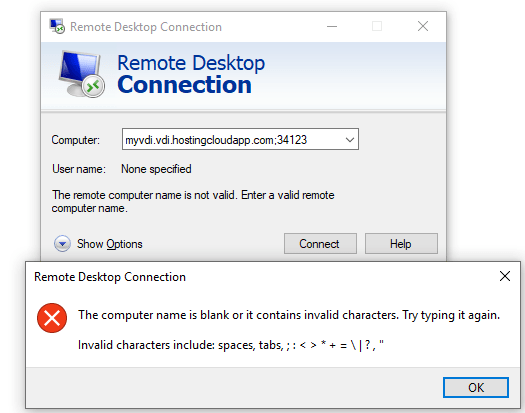Expand Show Options text label
This screenshot has width=525, height=413.
click(x=109, y=244)
